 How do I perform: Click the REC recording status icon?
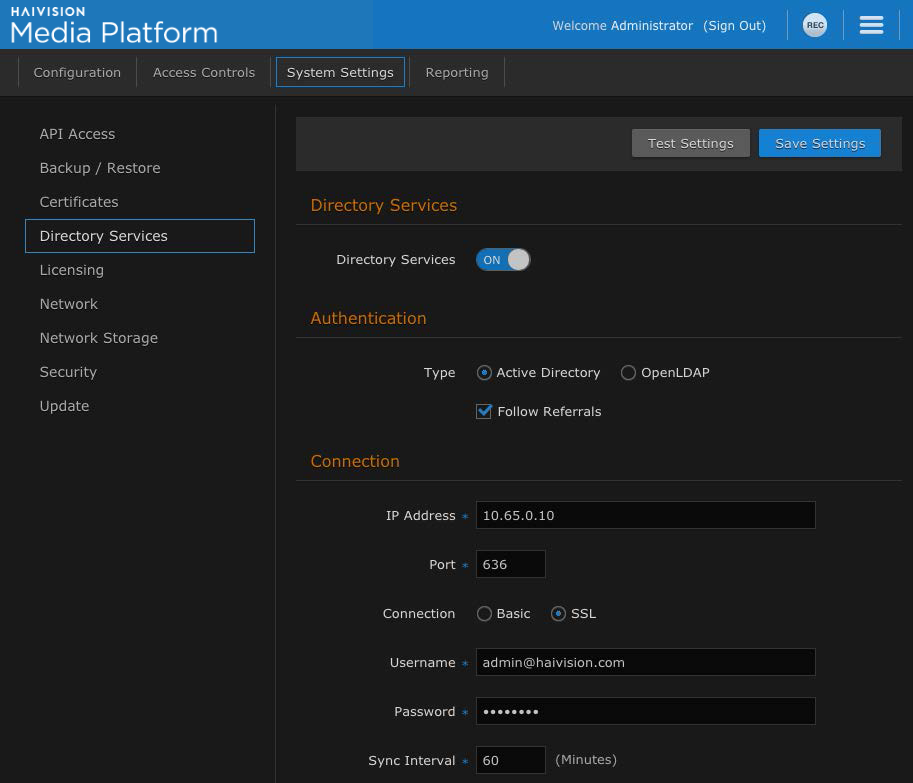tap(814, 25)
